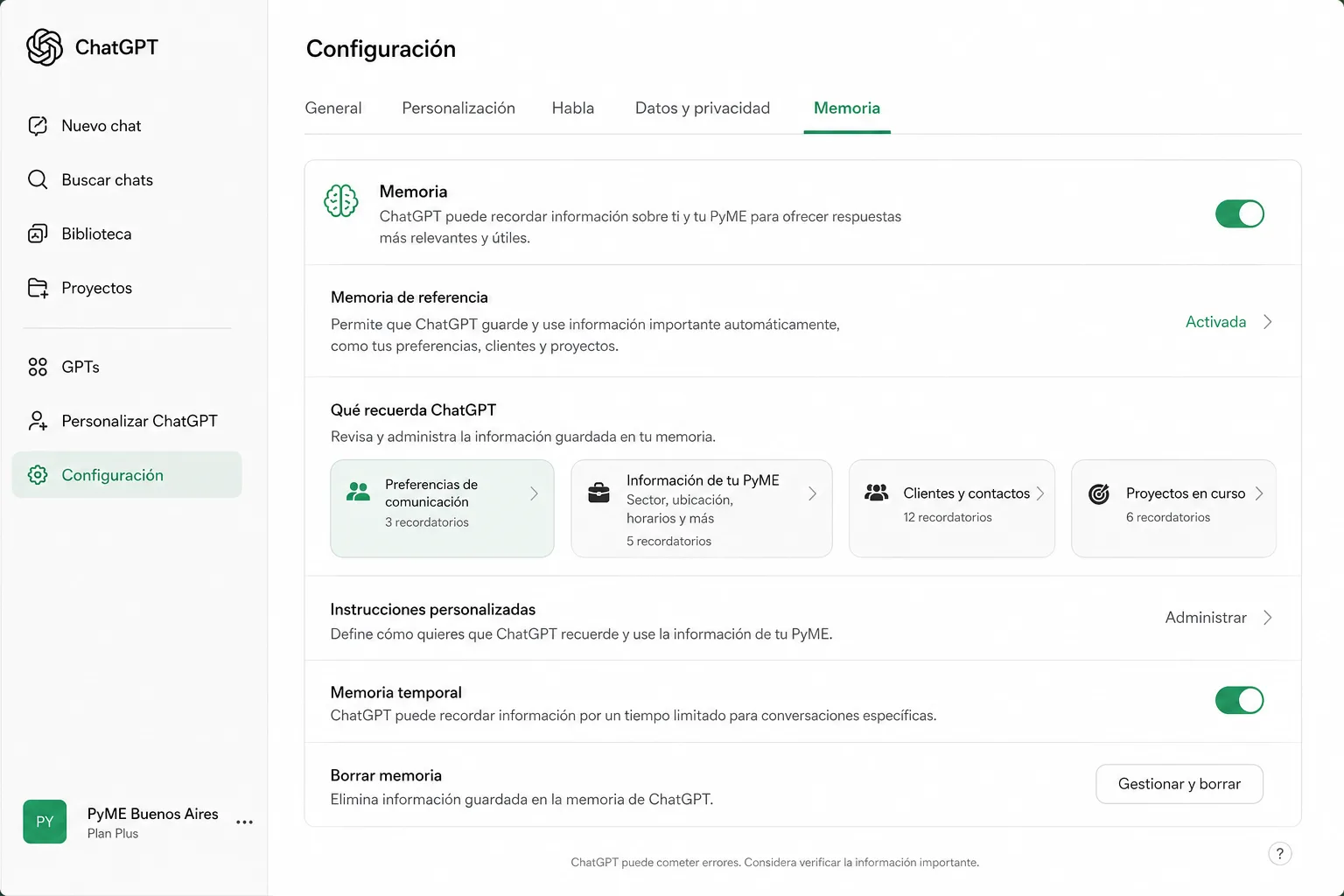
Task: Click the '6 recordatorios' text
Action: pos(1168,518)
